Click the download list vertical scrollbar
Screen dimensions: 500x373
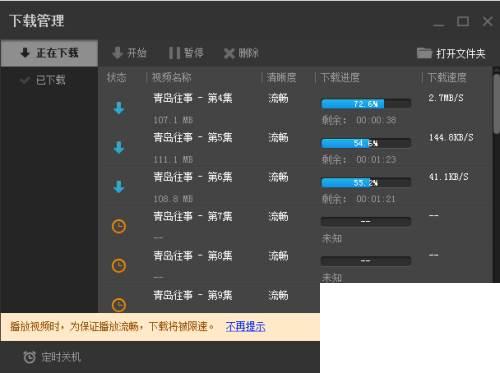tap(497, 104)
